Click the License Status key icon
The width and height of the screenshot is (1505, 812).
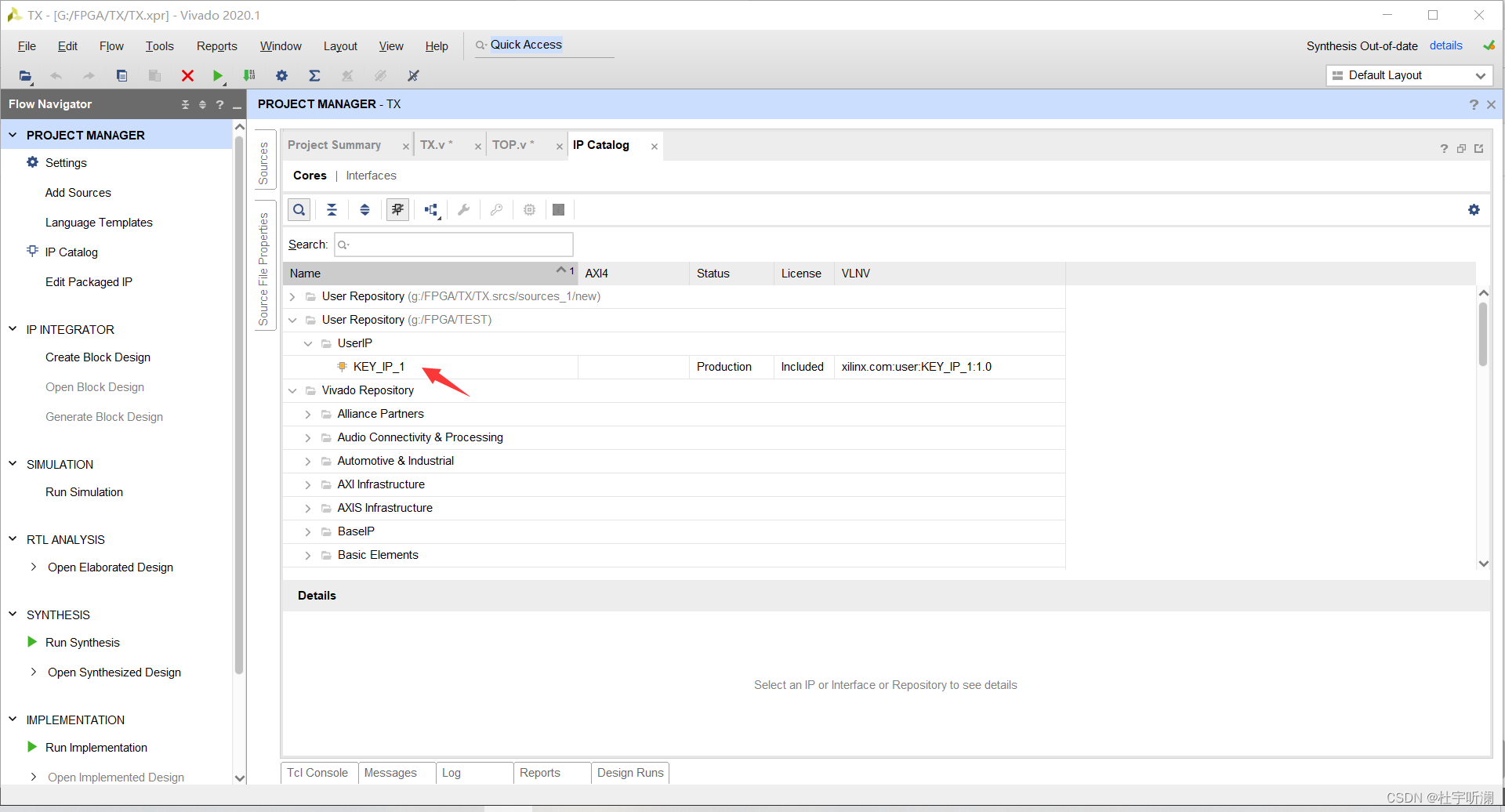tap(496, 210)
